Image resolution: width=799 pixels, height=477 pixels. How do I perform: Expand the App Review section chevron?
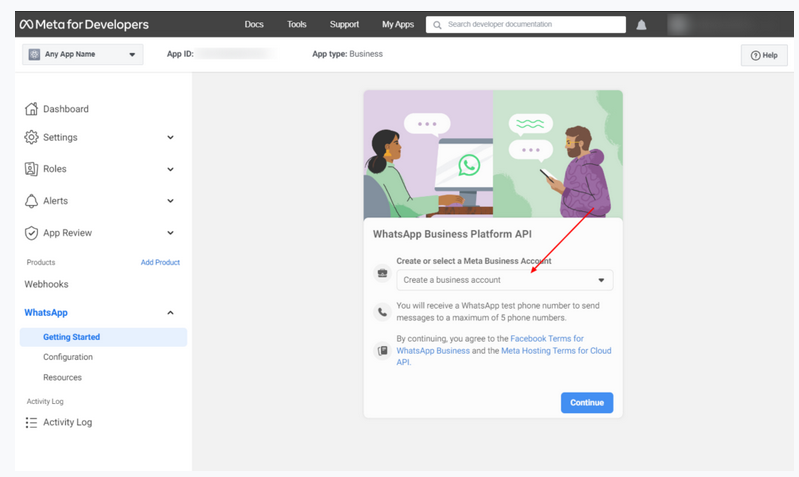point(170,233)
